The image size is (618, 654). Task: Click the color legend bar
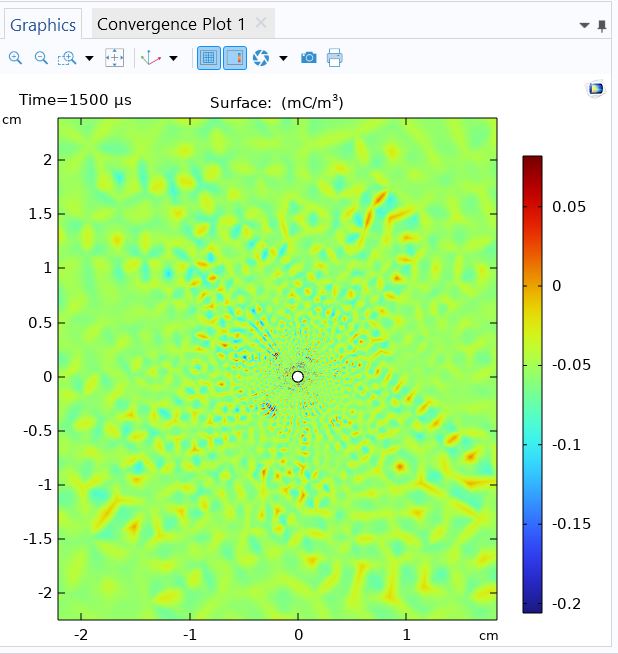pos(532,383)
